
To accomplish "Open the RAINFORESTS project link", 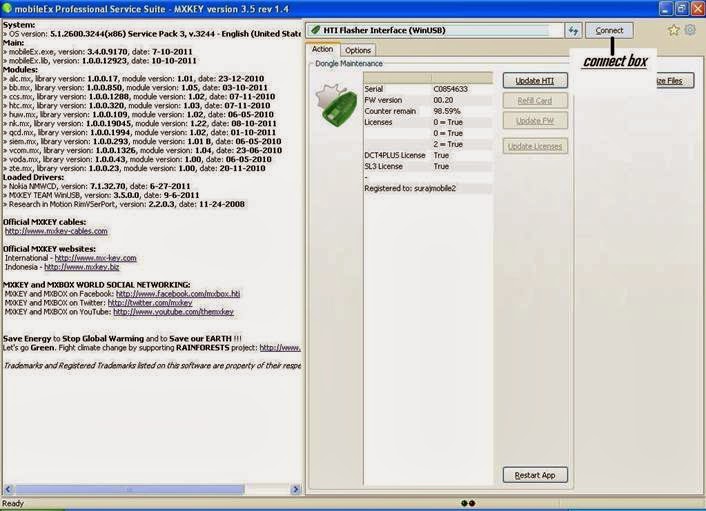I will point(280,348).
